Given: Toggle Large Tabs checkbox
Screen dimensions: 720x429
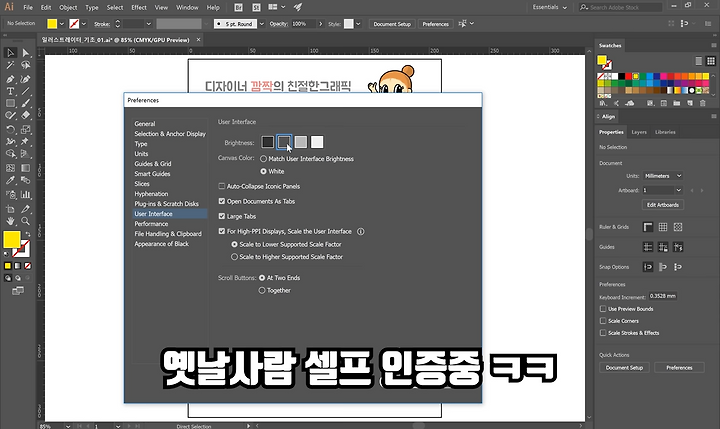Looking at the screenshot, I should coord(222,216).
